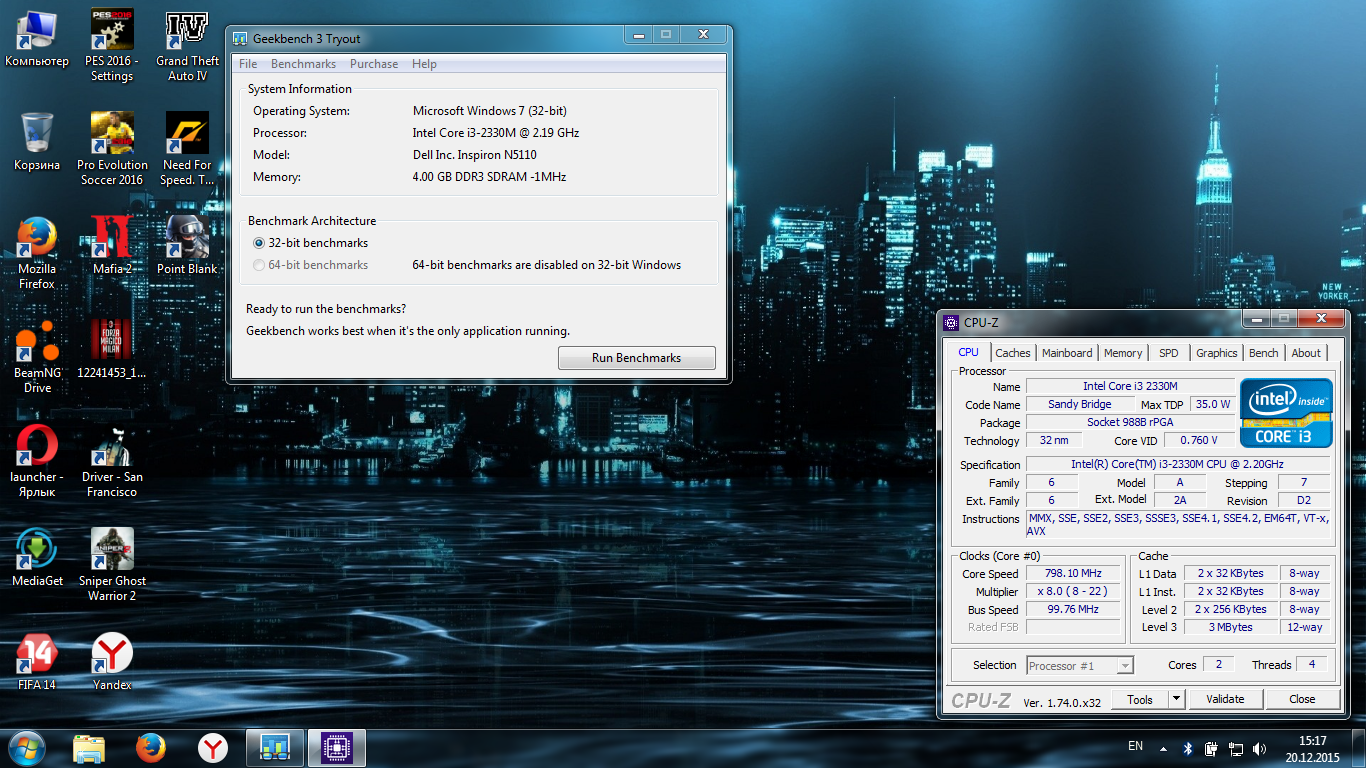Open the CPU-Z Processor selection dropdown
Screen dimensions: 1366x768
(x=1080, y=665)
